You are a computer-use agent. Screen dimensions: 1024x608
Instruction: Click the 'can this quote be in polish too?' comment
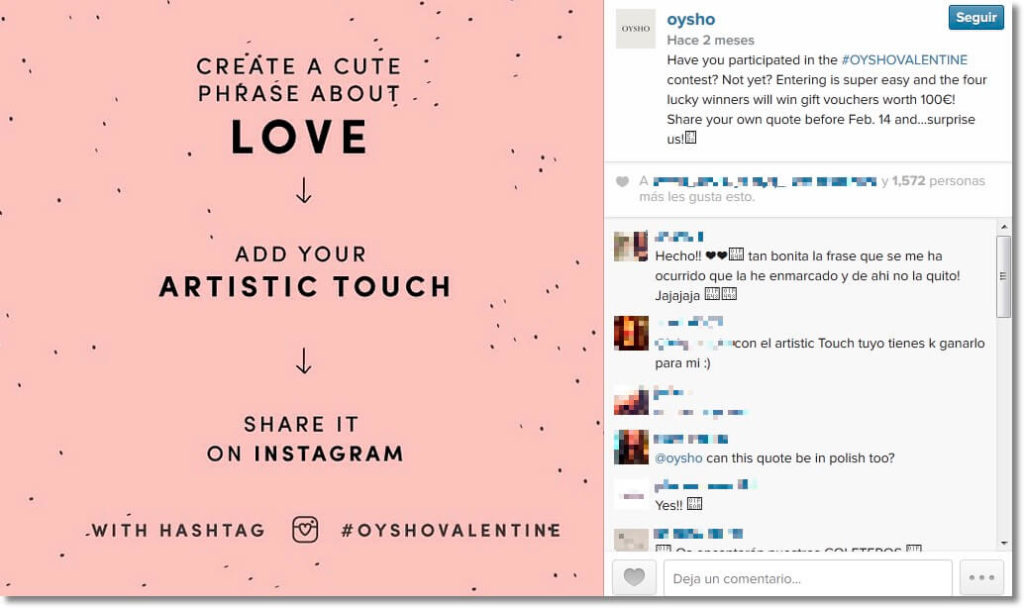pyautogui.click(x=775, y=458)
